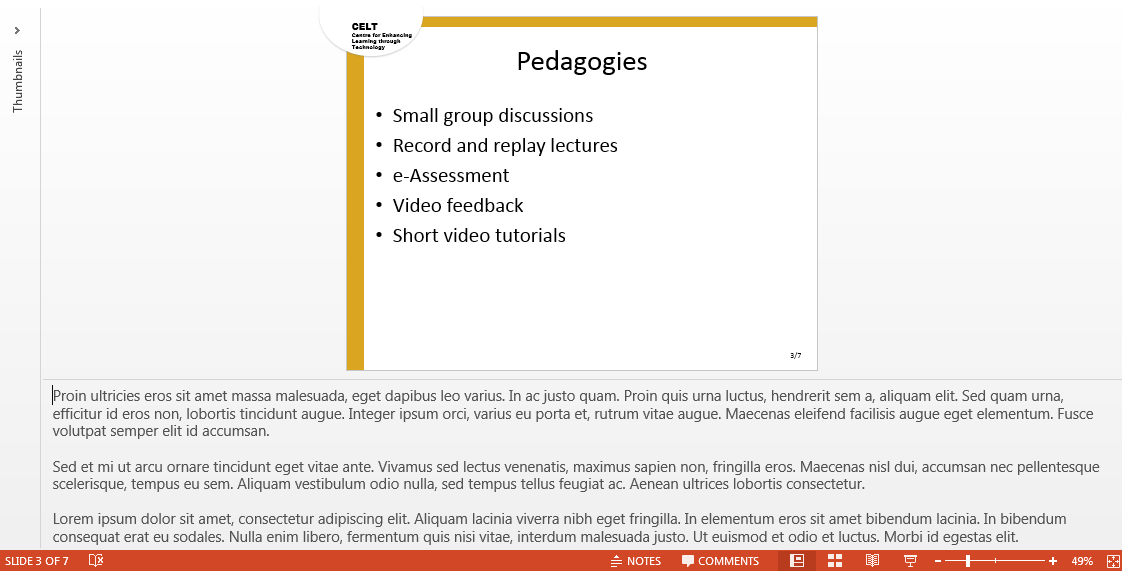Image resolution: width=1122 pixels, height=571 pixels.
Task: Click in the 'Proin ultricies' notes paragraph
Action: point(572,414)
